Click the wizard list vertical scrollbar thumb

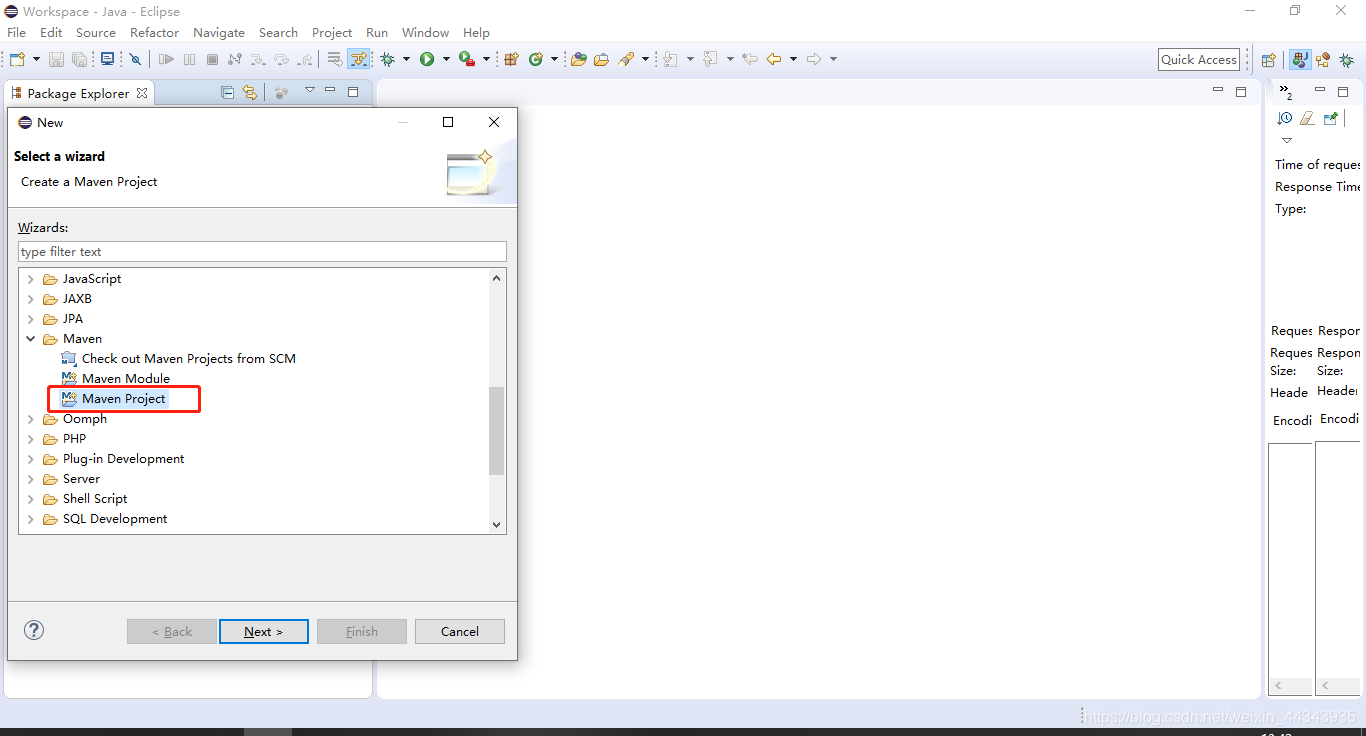[x=497, y=430]
